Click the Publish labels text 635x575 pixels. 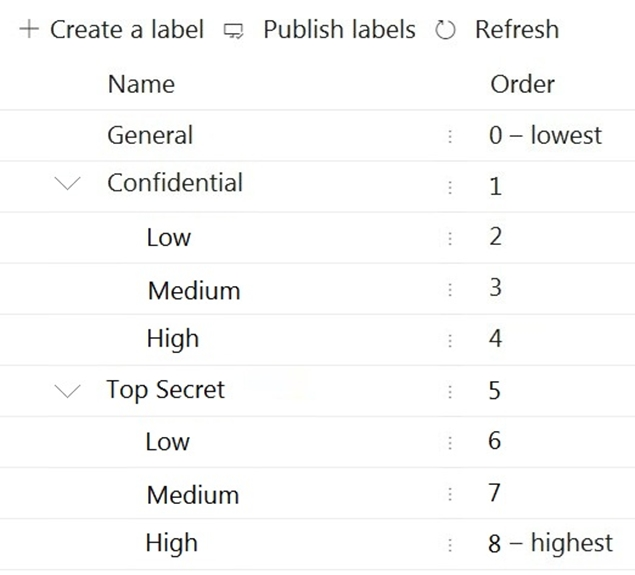[339, 30]
